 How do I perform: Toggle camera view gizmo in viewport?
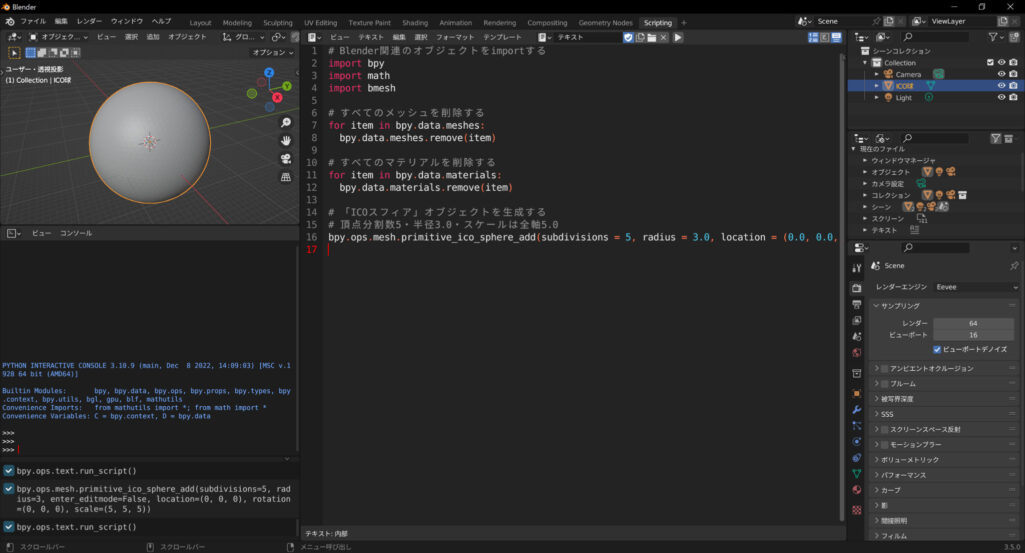[286, 159]
